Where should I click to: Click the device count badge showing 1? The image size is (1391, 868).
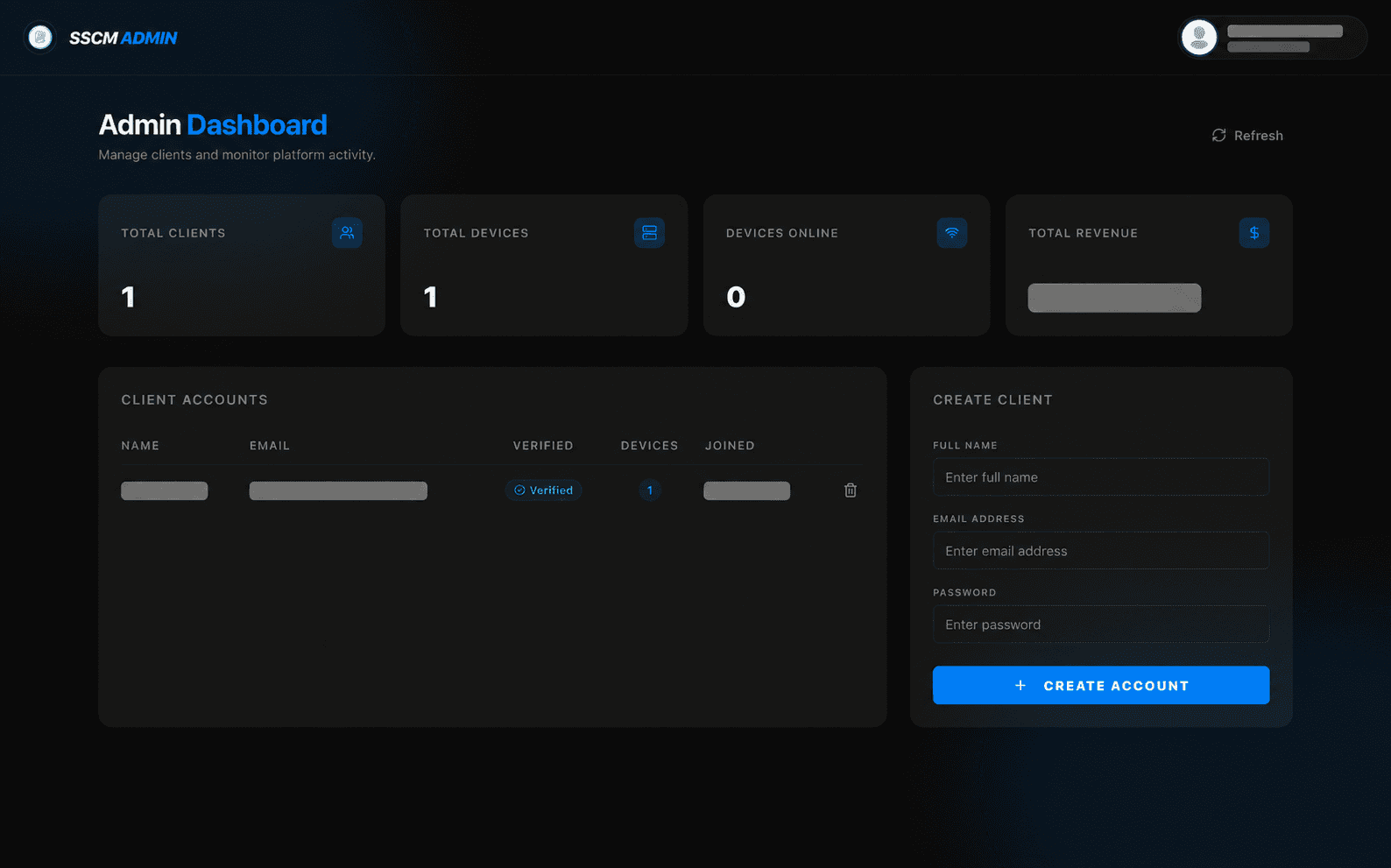pyautogui.click(x=650, y=490)
